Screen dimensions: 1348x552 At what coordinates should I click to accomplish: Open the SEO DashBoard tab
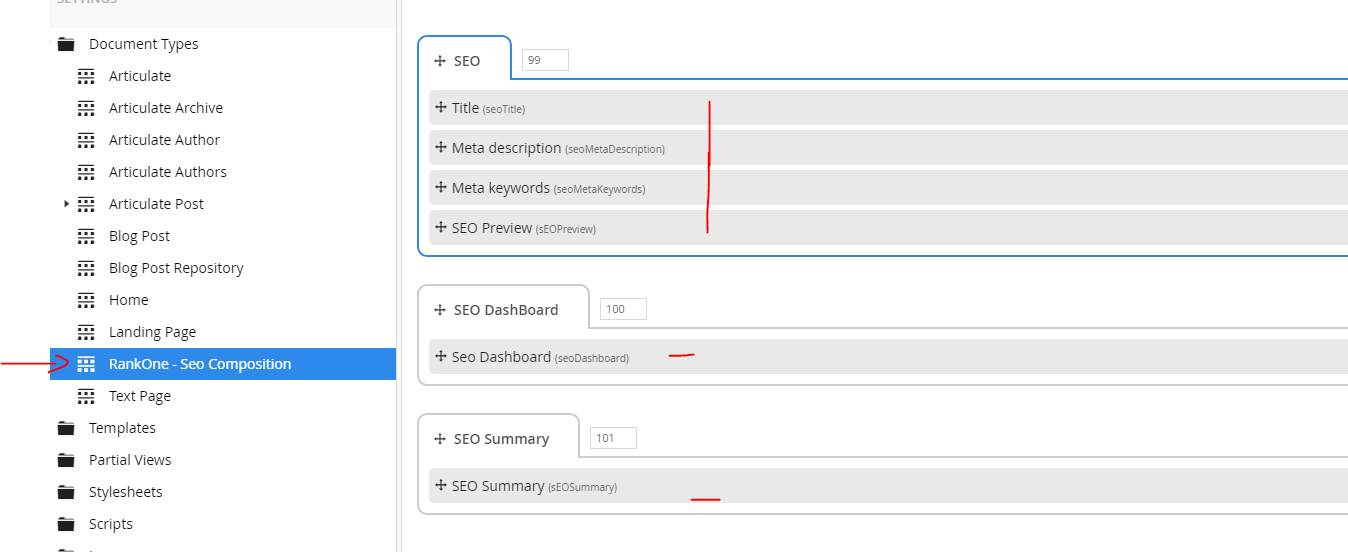click(x=505, y=310)
